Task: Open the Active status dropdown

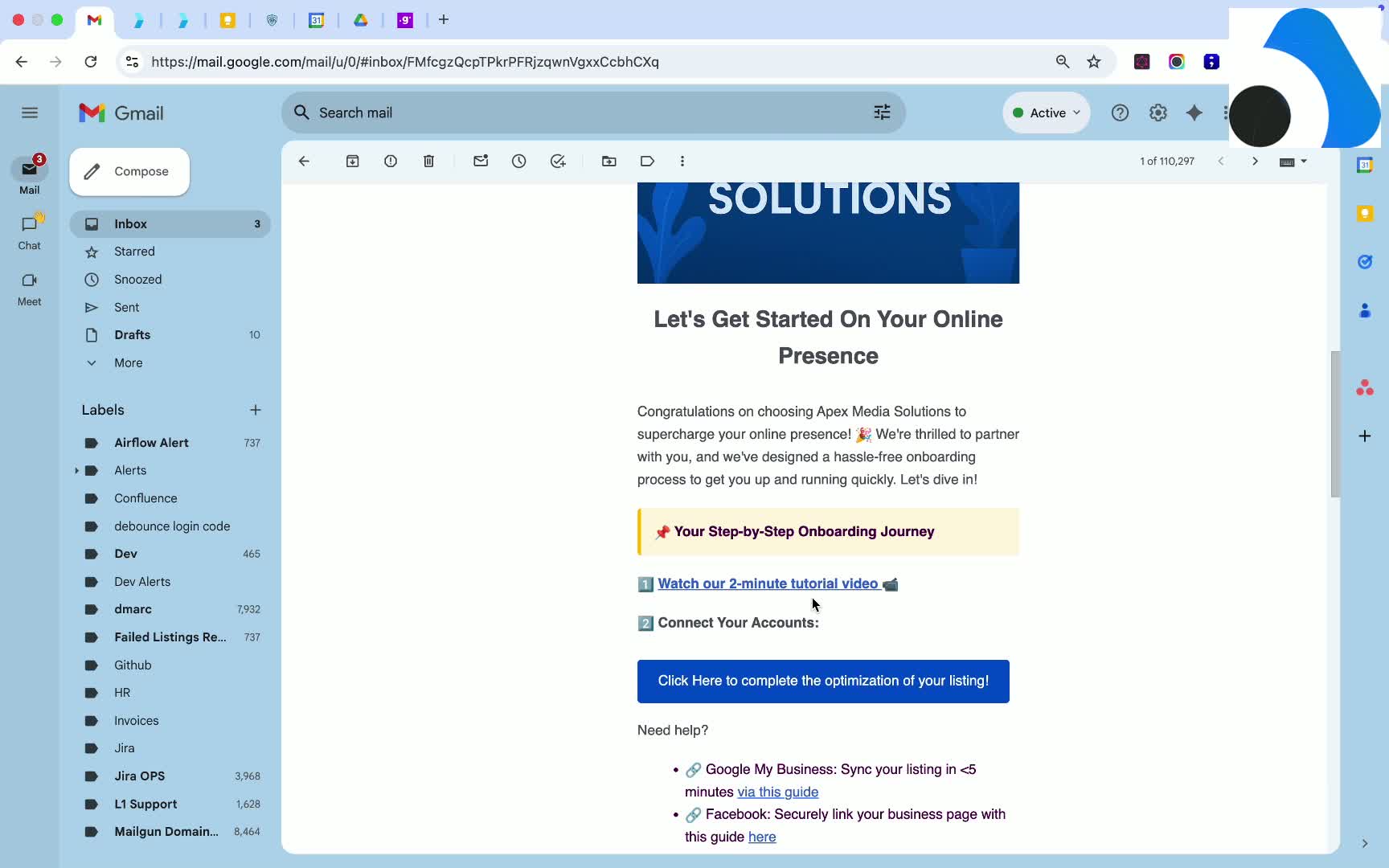Action: point(1047,113)
